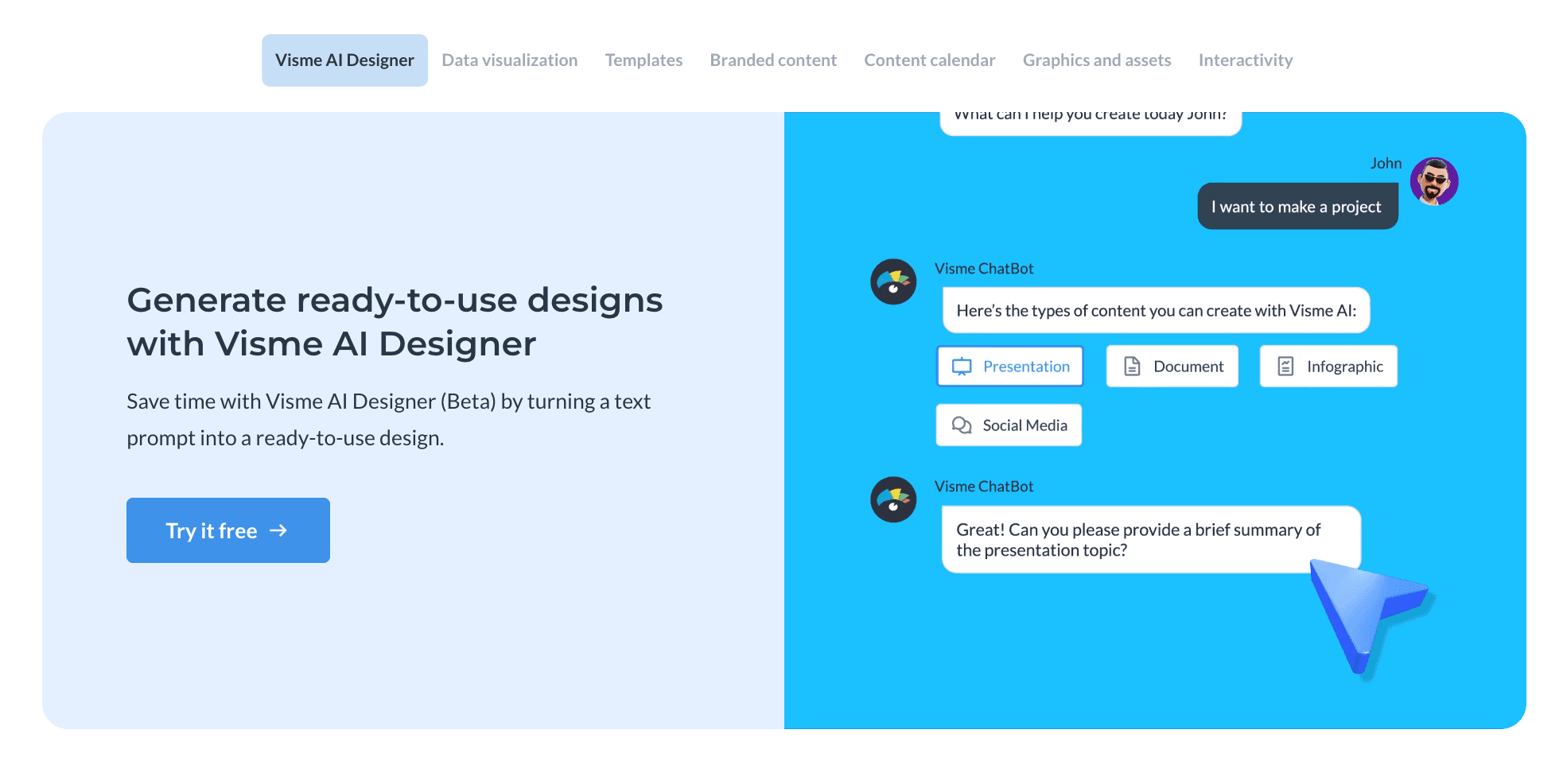Screen dimensions: 1567x784
Task: Open the Templates tab
Action: (644, 60)
